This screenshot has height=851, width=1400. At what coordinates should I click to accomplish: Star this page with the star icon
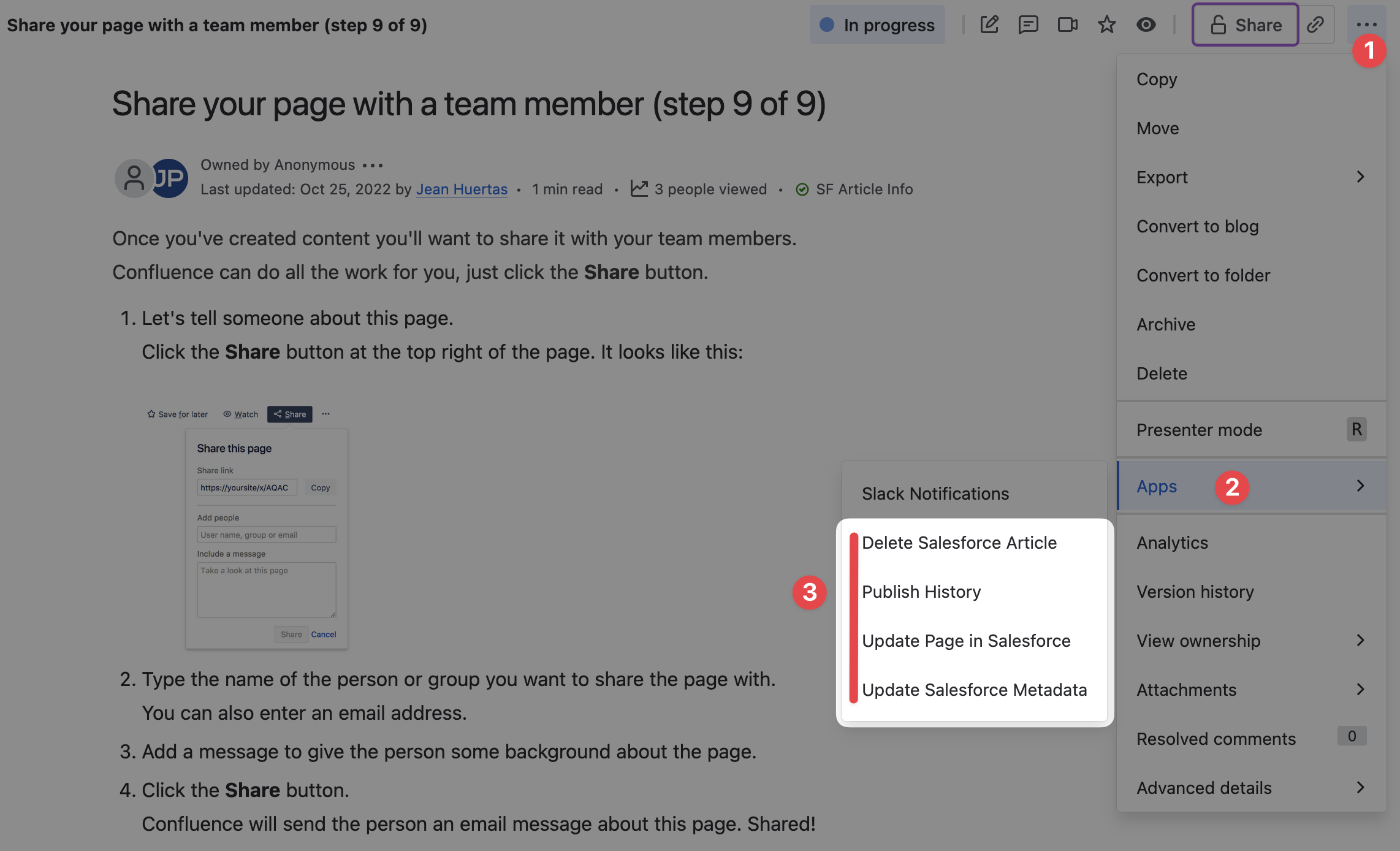pos(1106,25)
